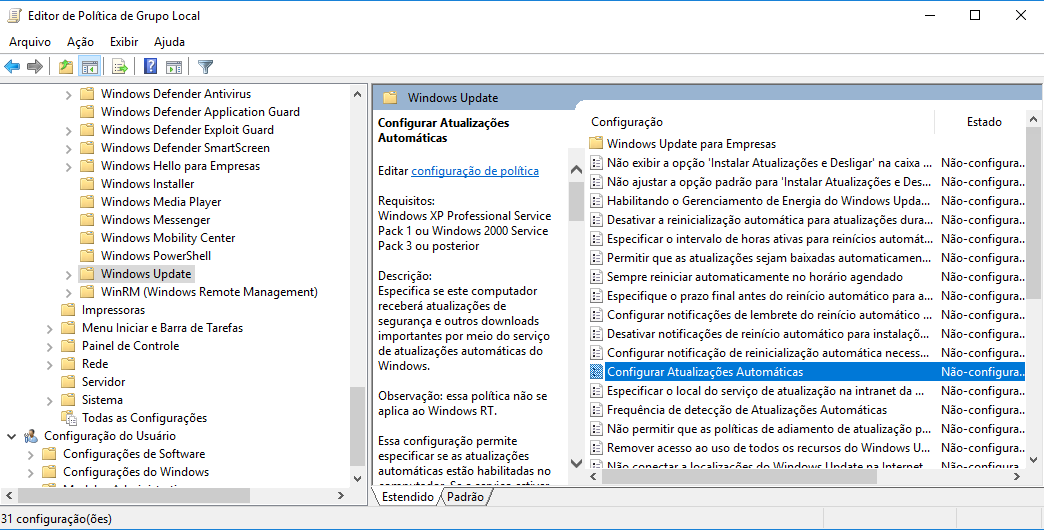Toggle the Show/Hide Action Pane icon
The image size is (1044, 530).
(x=174, y=67)
